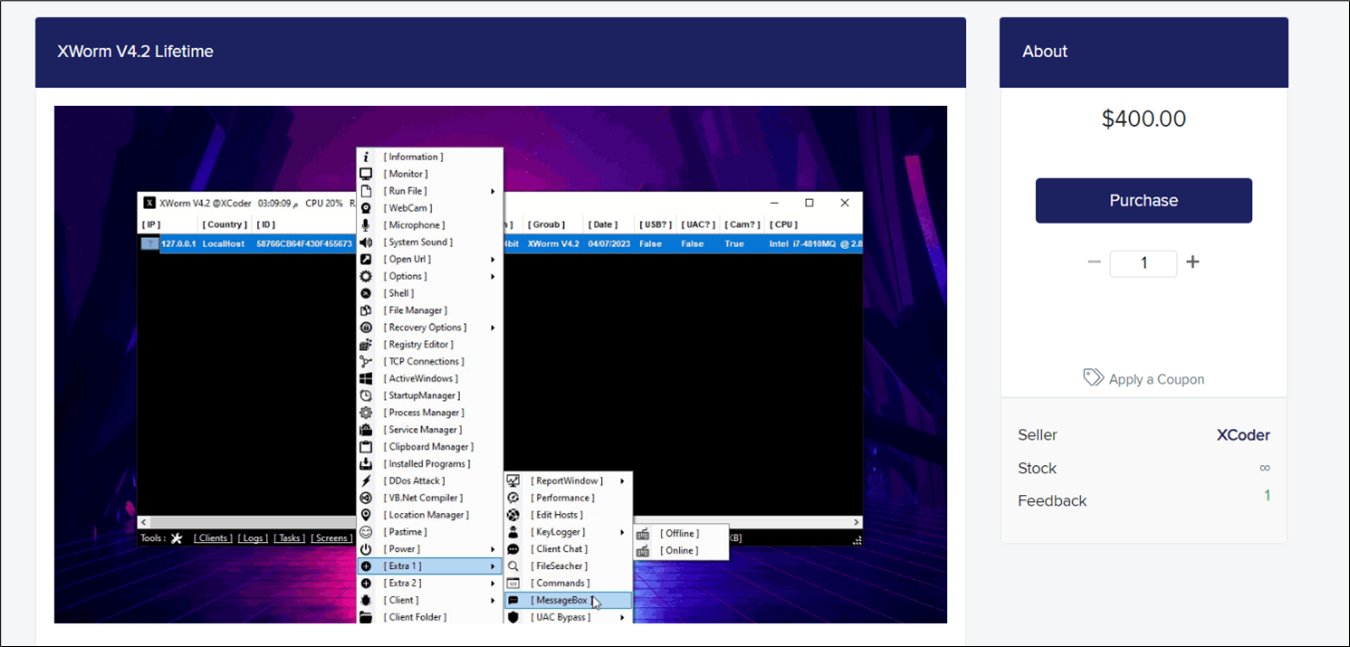Click the Location Manager pin icon
The height and width of the screenshot is (647, 1350).
click(364, 514)
